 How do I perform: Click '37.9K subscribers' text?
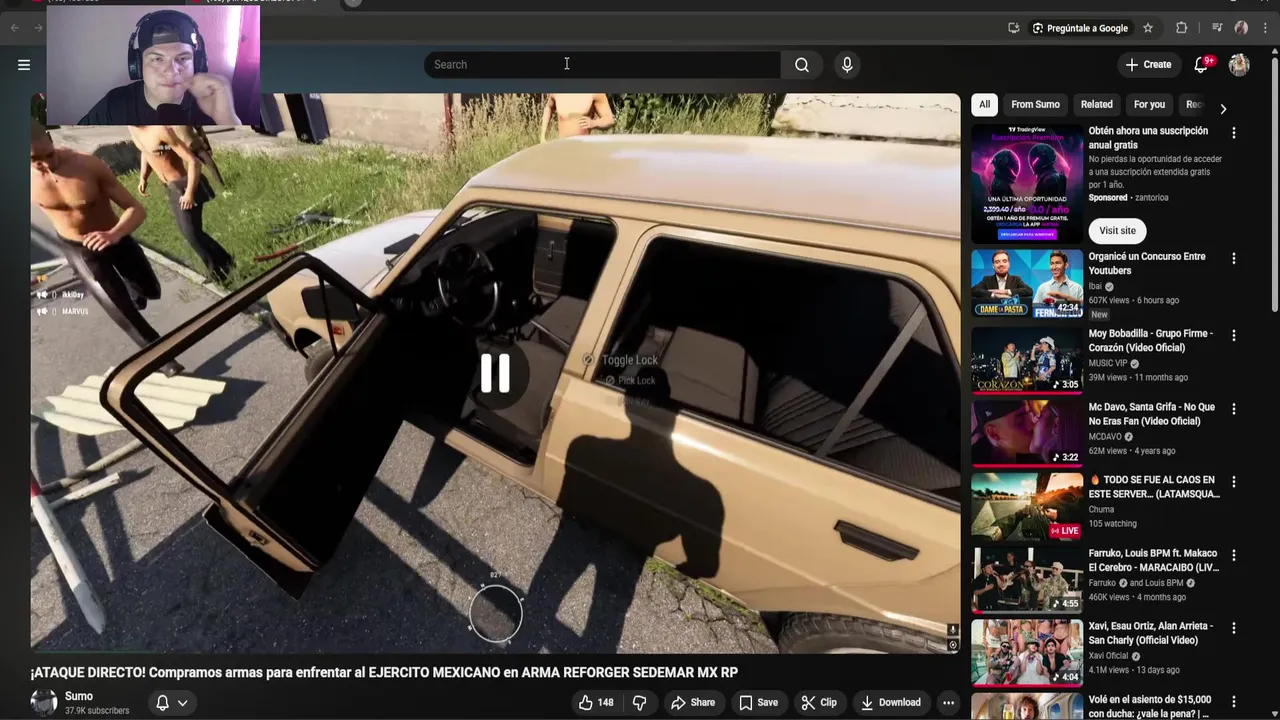pyautogui.click(x=97, y=711)
